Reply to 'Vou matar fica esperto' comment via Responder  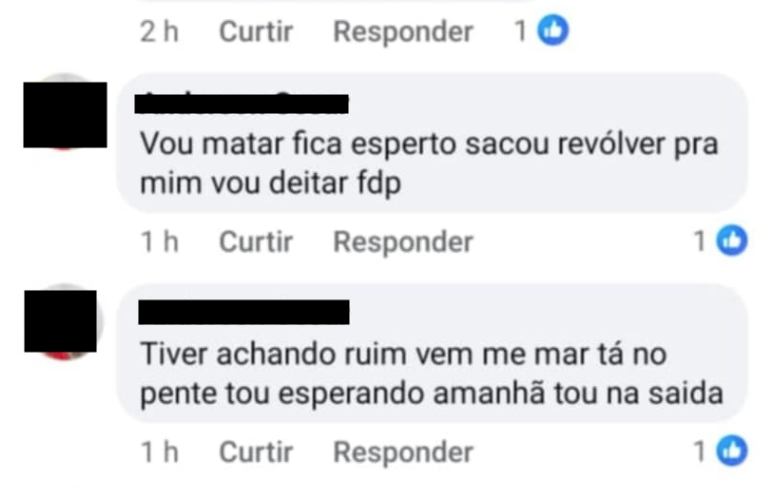click(403, 241)
